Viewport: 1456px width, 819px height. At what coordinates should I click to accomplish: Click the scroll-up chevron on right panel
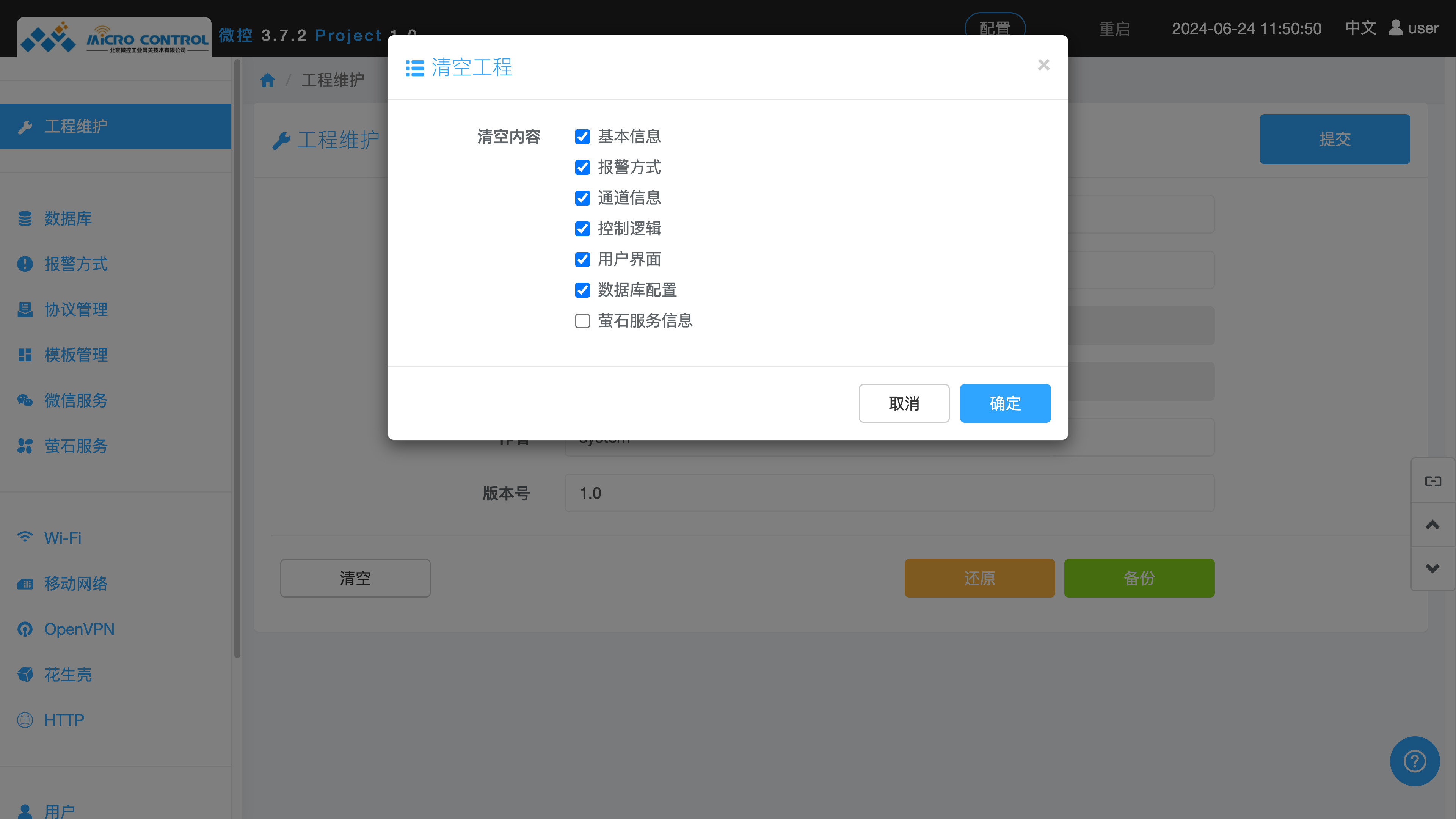pyautogui.click(x=1432, y=525)
